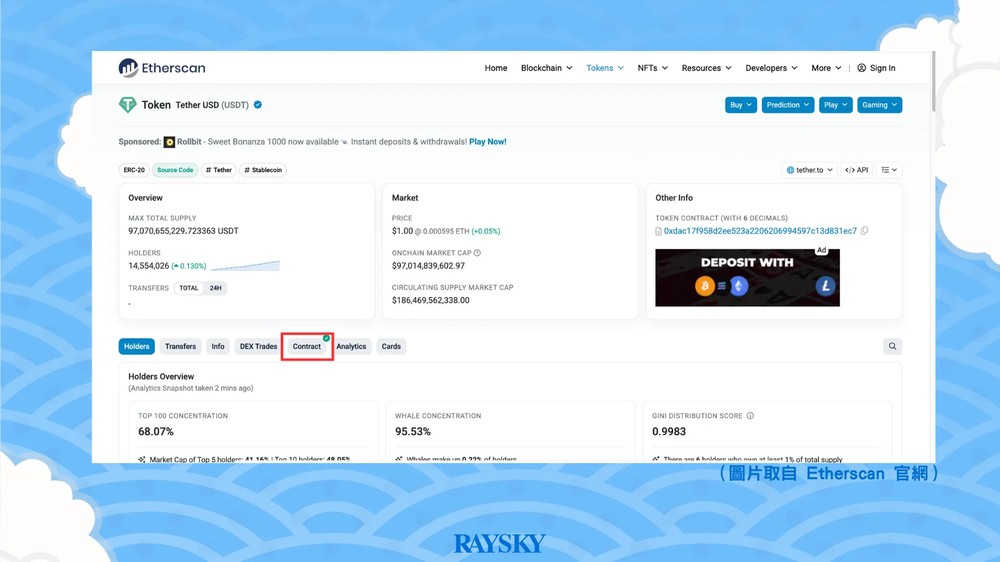Click the Gini distribution score info icon
Image resolution: width=1000 pixels, height=562 pixels.
click(x=750, y=416)
